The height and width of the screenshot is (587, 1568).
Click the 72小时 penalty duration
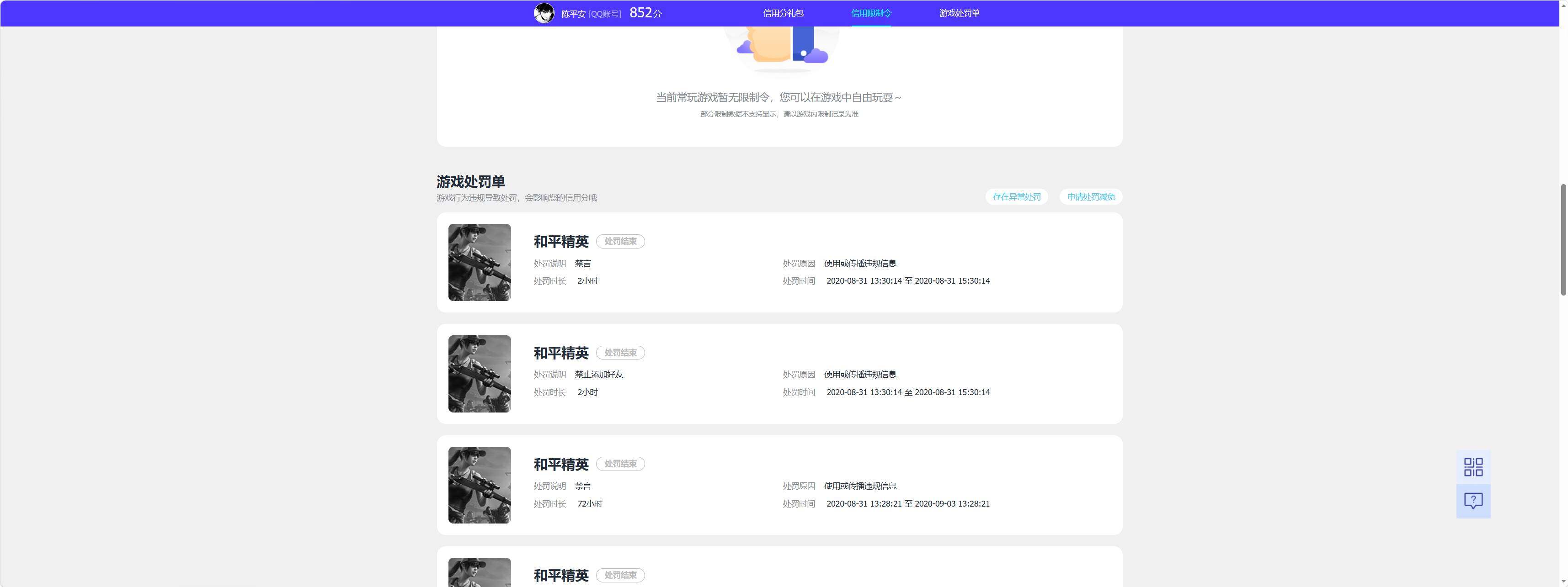point(590,504)
